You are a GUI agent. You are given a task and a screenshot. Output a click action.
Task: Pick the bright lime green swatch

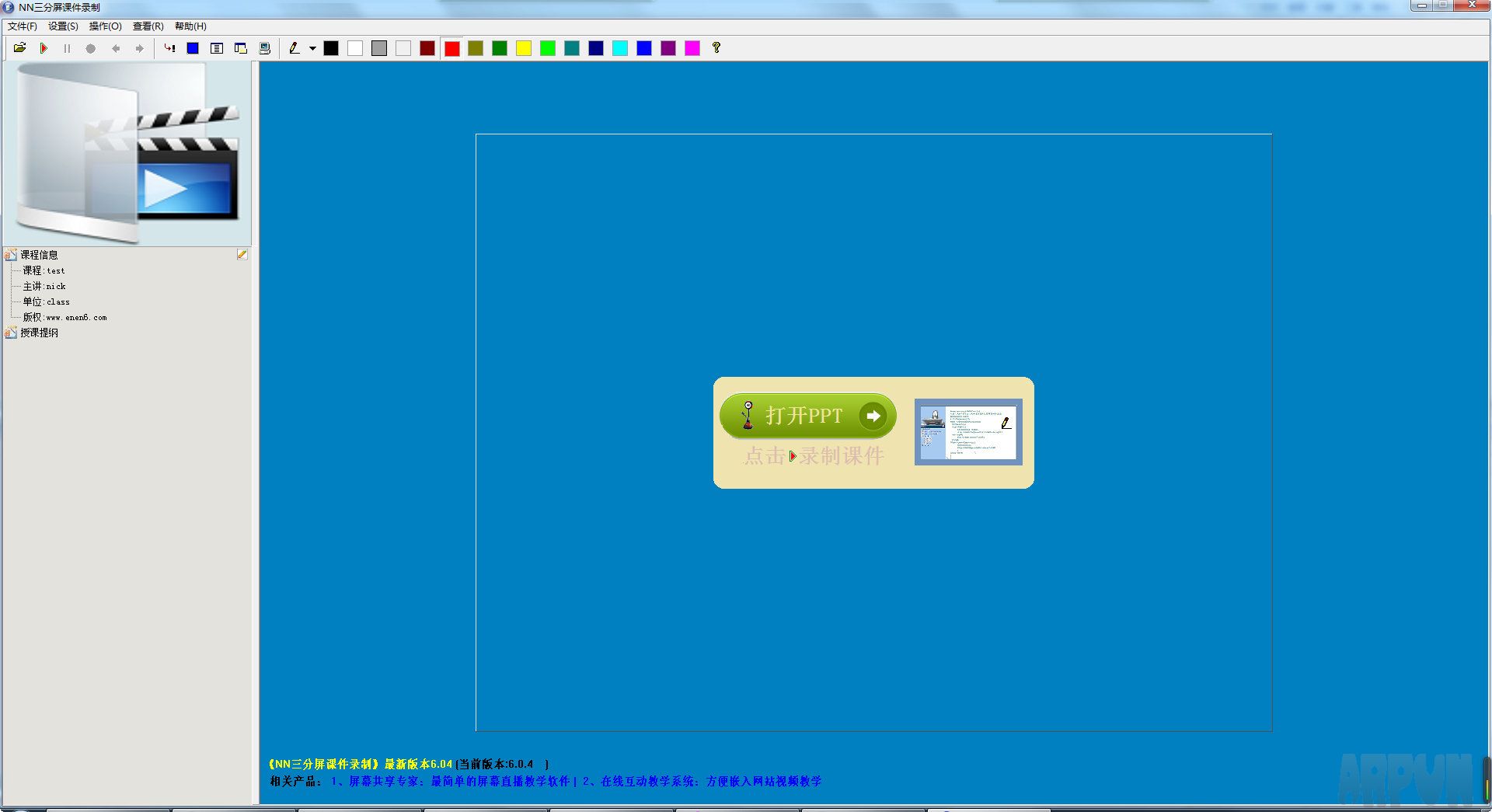(x=548, y=48)
